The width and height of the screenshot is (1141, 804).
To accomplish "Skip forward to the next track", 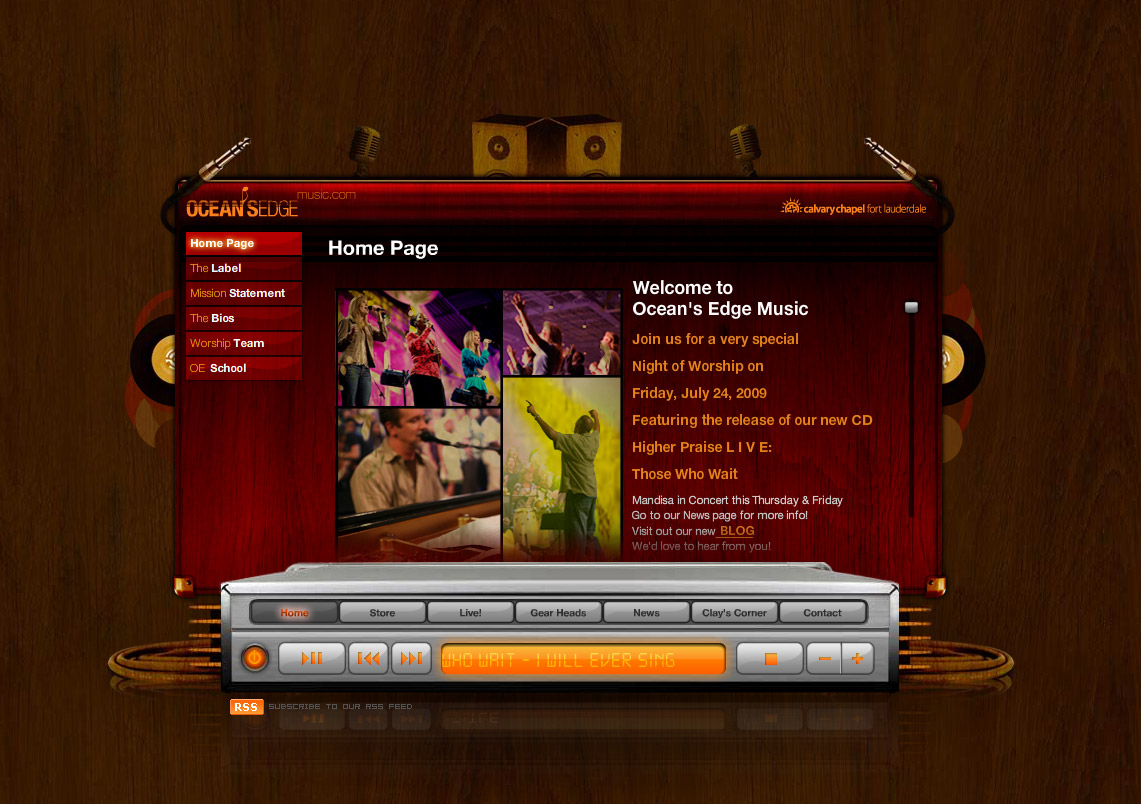I will [x=411, y=658].
